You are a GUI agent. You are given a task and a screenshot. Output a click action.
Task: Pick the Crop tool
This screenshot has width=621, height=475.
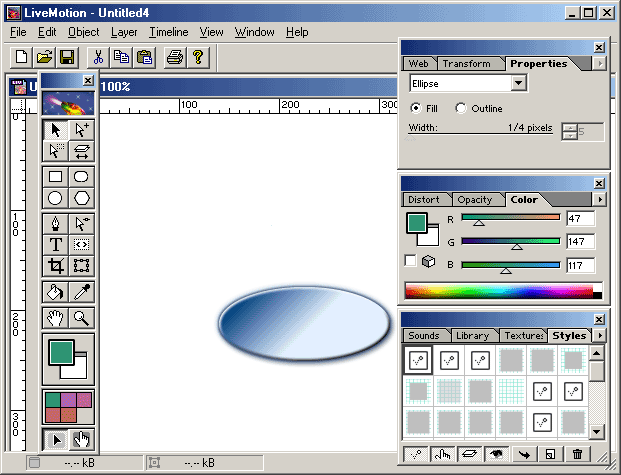(56, 266)
